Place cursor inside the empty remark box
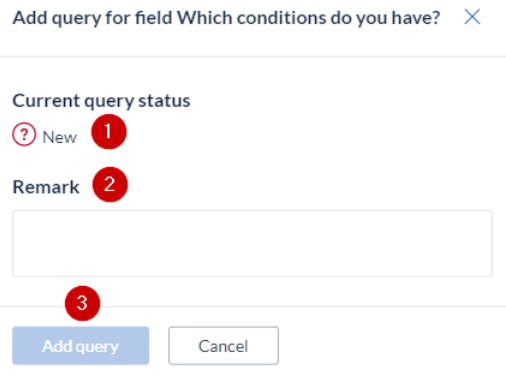 click(x=252, y=243)
